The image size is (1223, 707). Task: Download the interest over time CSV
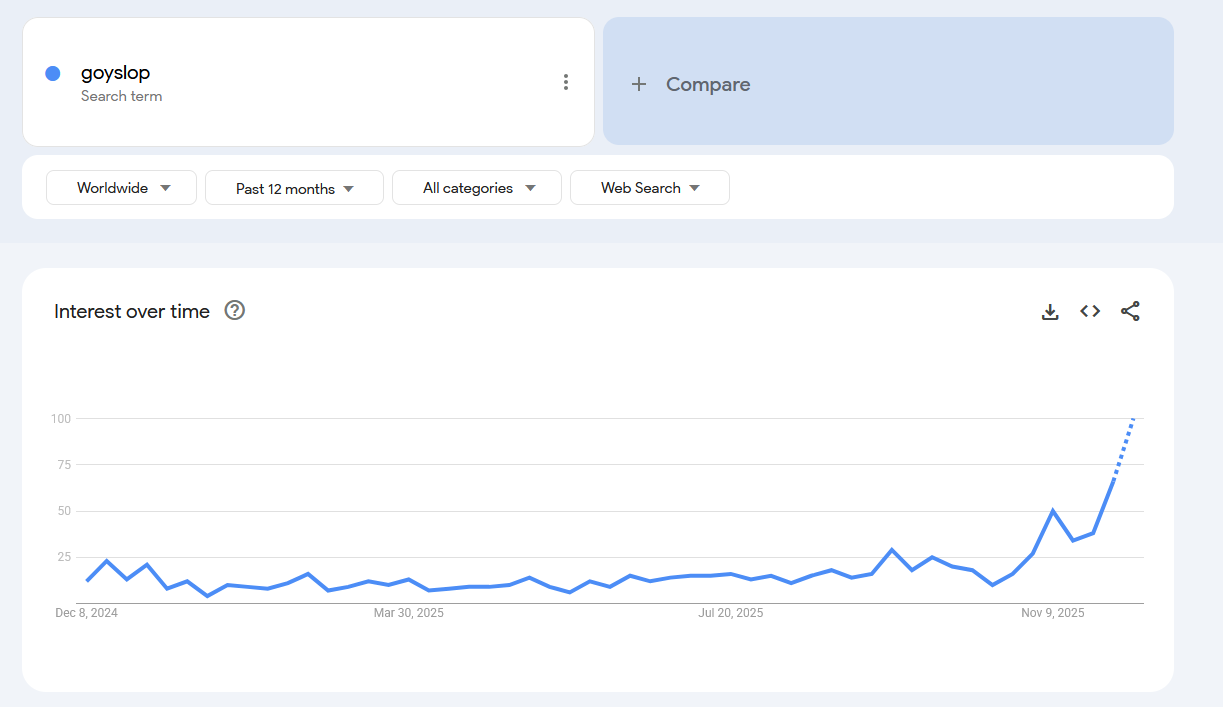pos(1050,312)
